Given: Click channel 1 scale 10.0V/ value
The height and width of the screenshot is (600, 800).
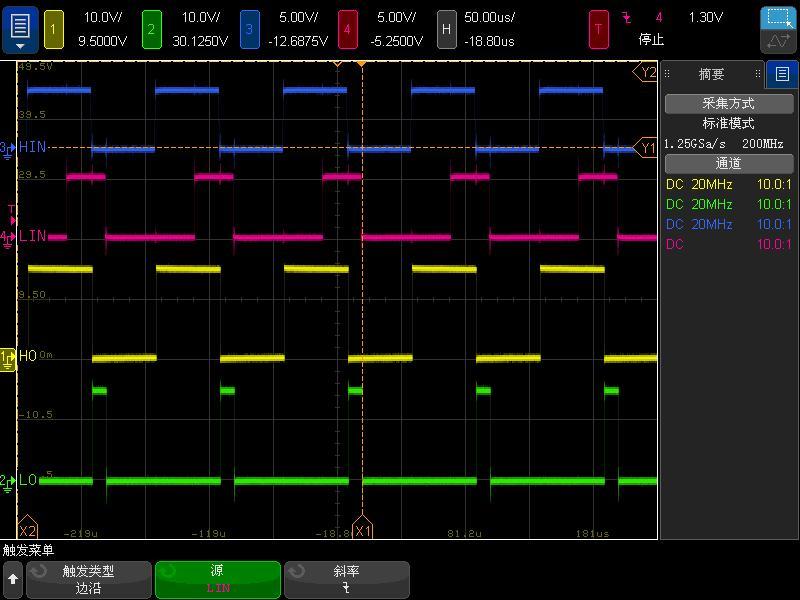Looking at the screenshot, I should pyautogui.click(x=103, y=17).
